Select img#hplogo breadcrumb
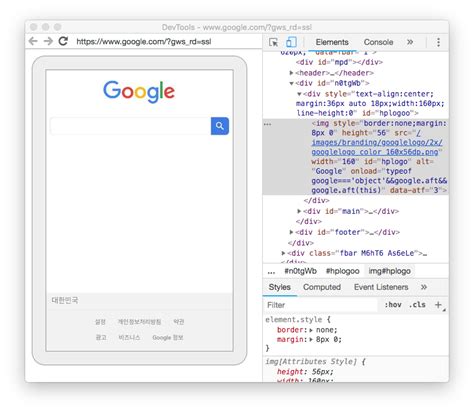Screen dimensions: 474x412 pos(389,271)
